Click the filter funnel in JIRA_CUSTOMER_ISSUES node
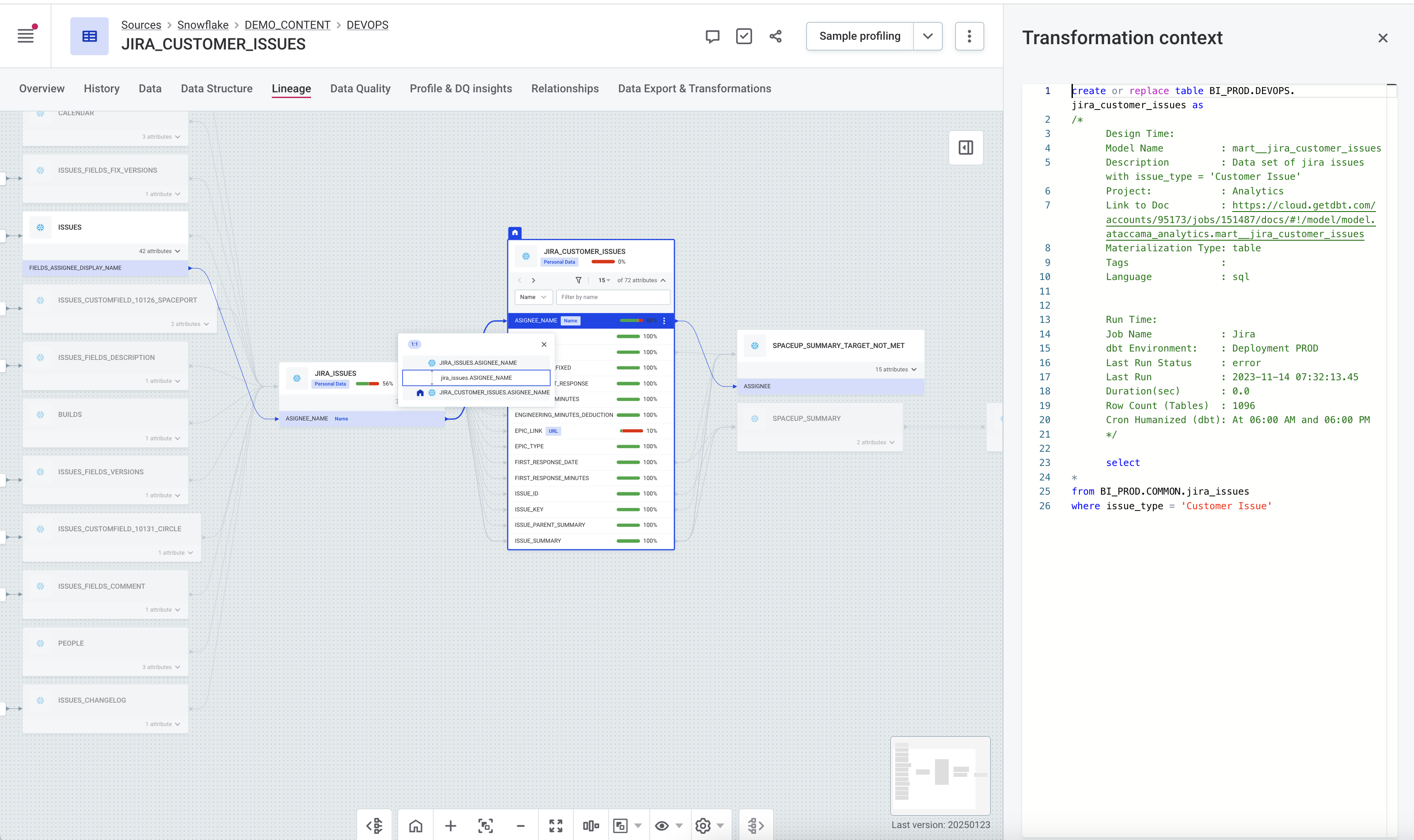 (578, 280)
